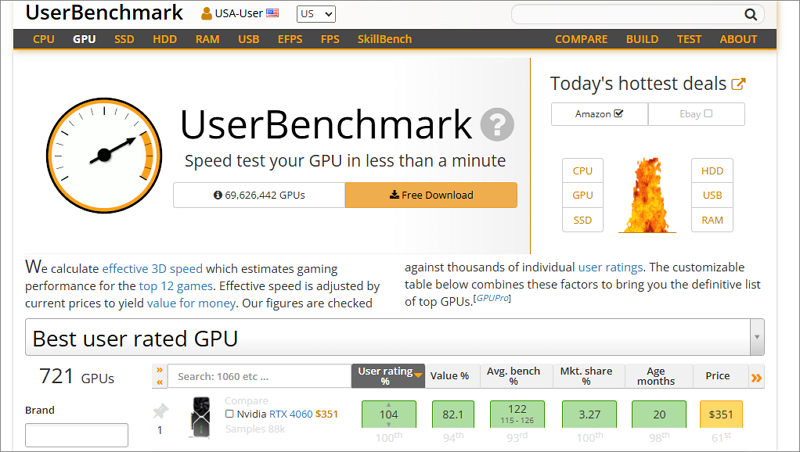Focus the Search: 1060 etc field

coord(259,376)
